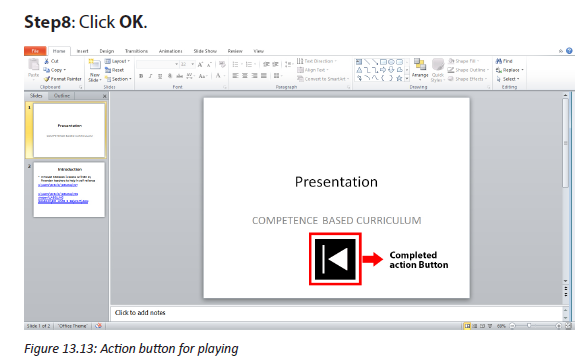Click the Reset slide button
Screen dimensions: 583x361
114,70
